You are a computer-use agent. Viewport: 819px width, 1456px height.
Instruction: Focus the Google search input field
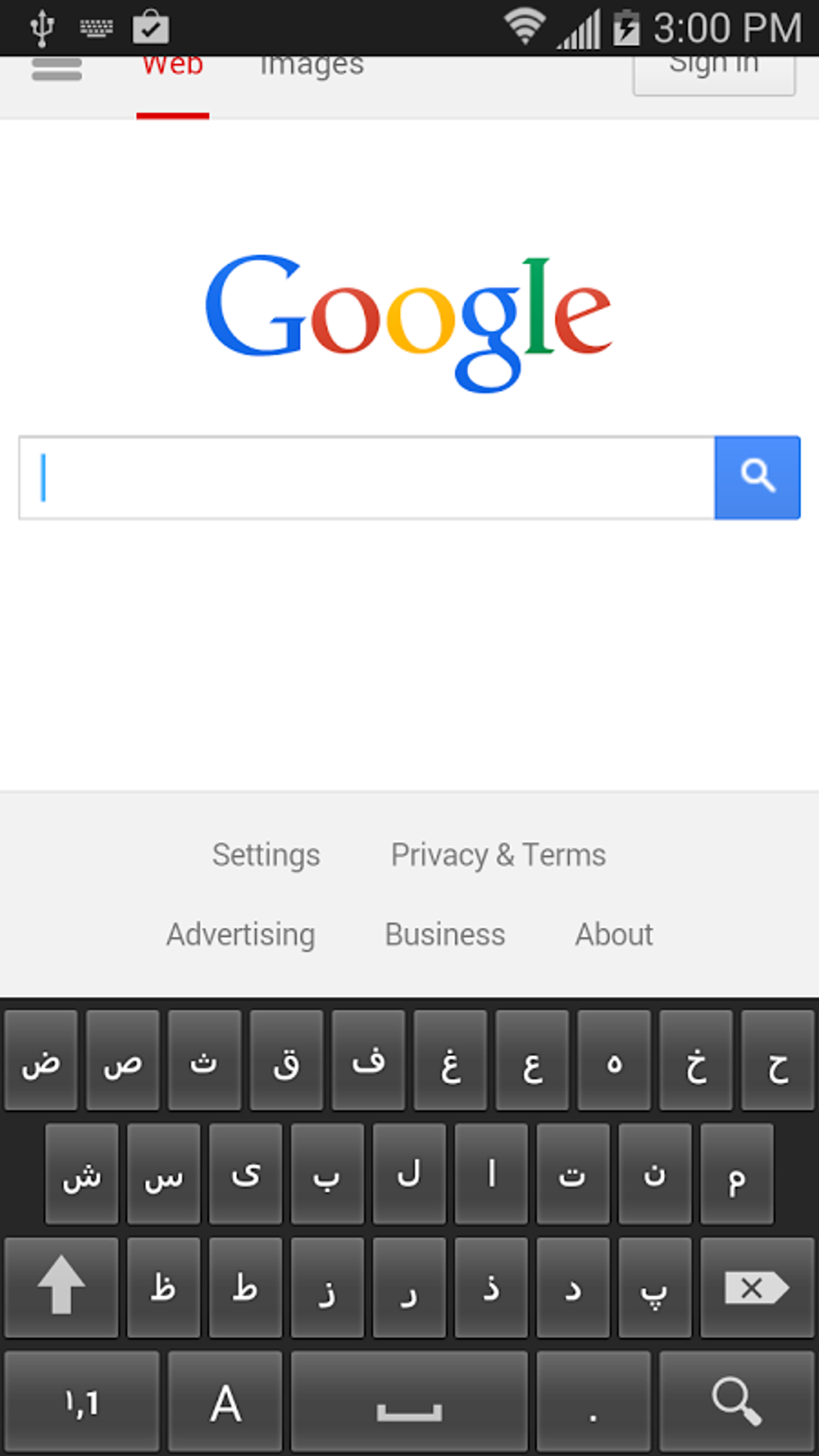pos(367,478)
